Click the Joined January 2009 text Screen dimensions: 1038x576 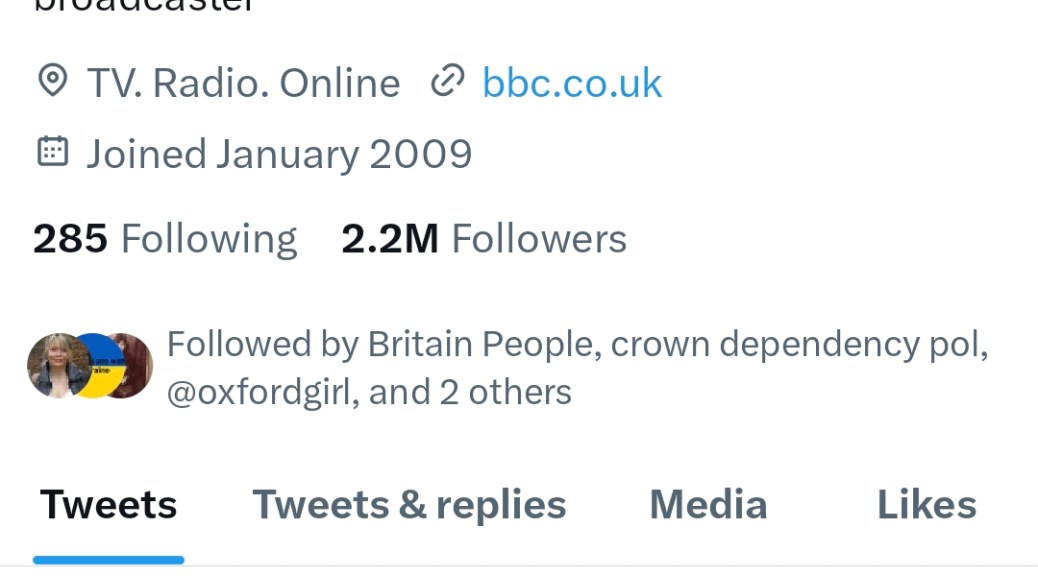278,154
